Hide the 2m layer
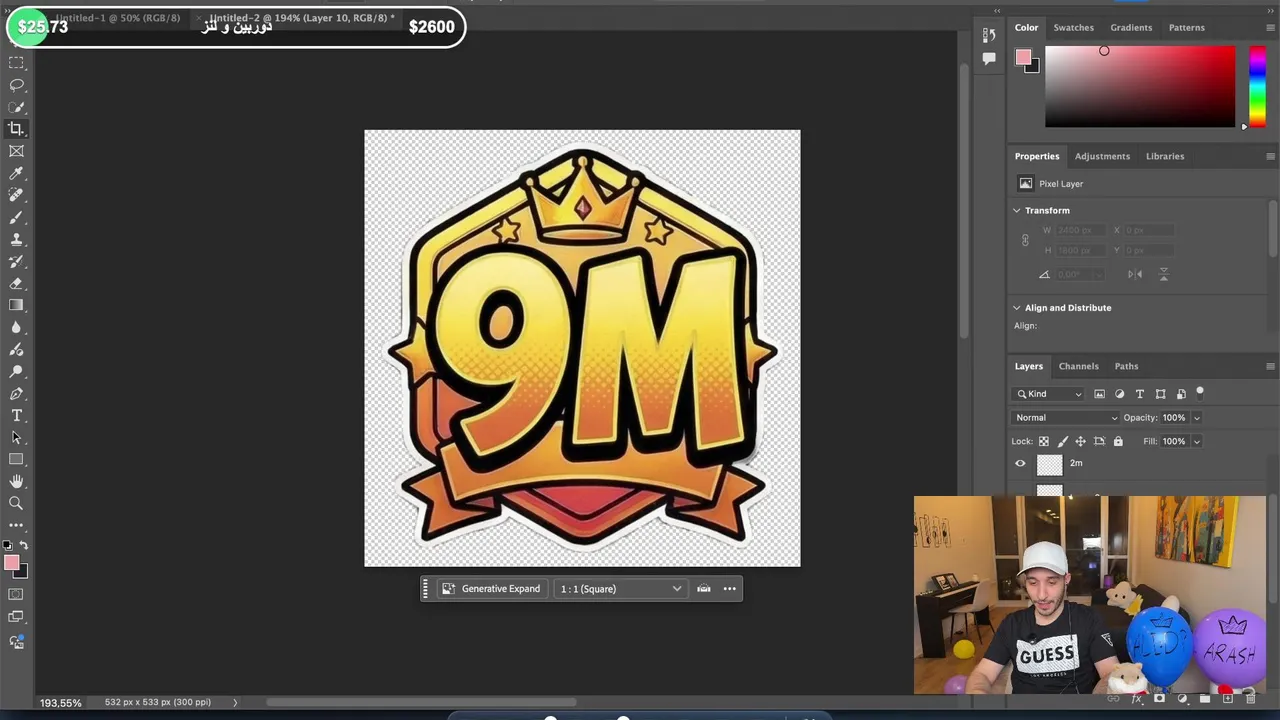This screenshot has height=720, width=1280. [1020, 463]
